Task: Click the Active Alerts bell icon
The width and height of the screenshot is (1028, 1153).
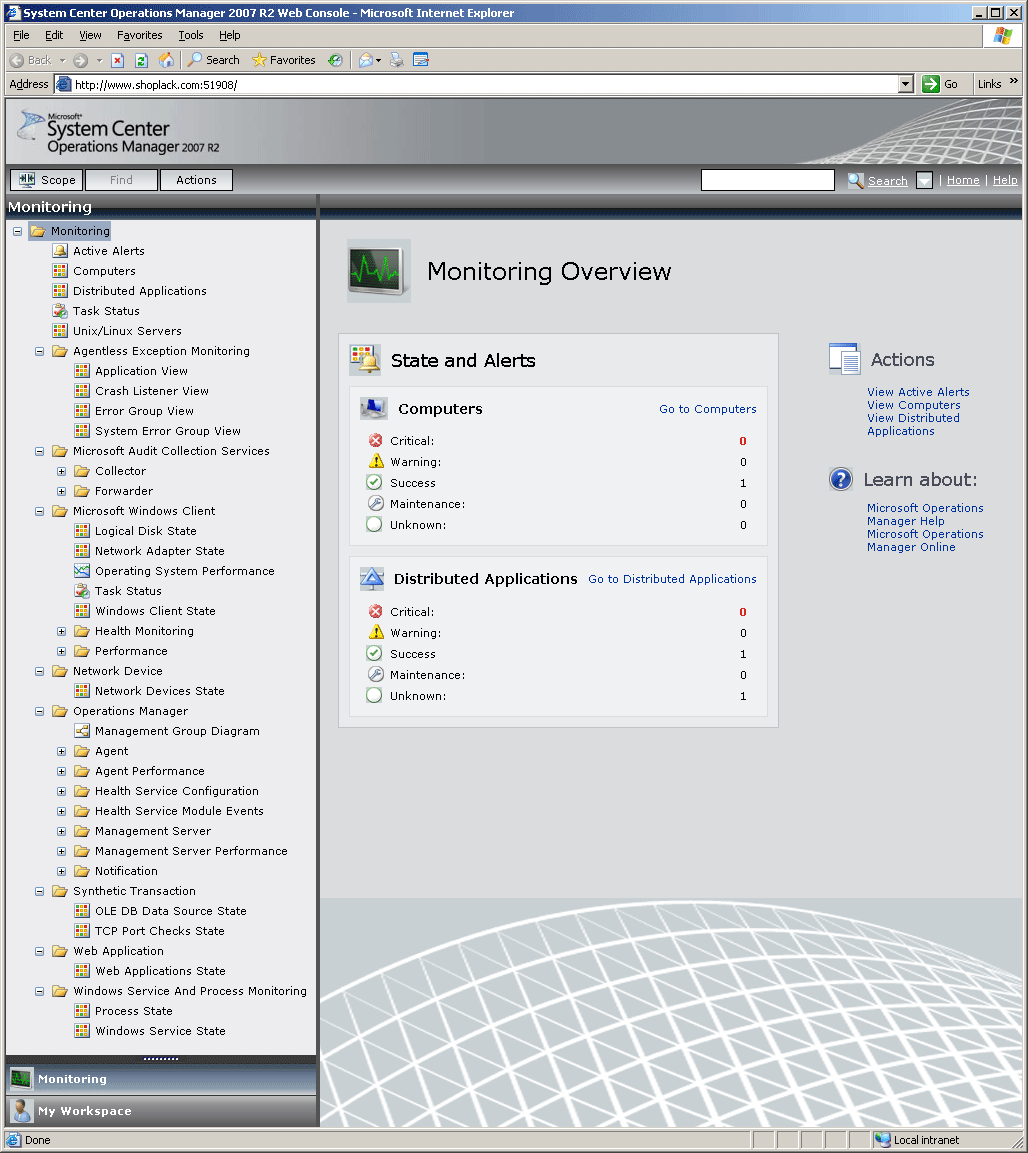Action: [60, 251]
